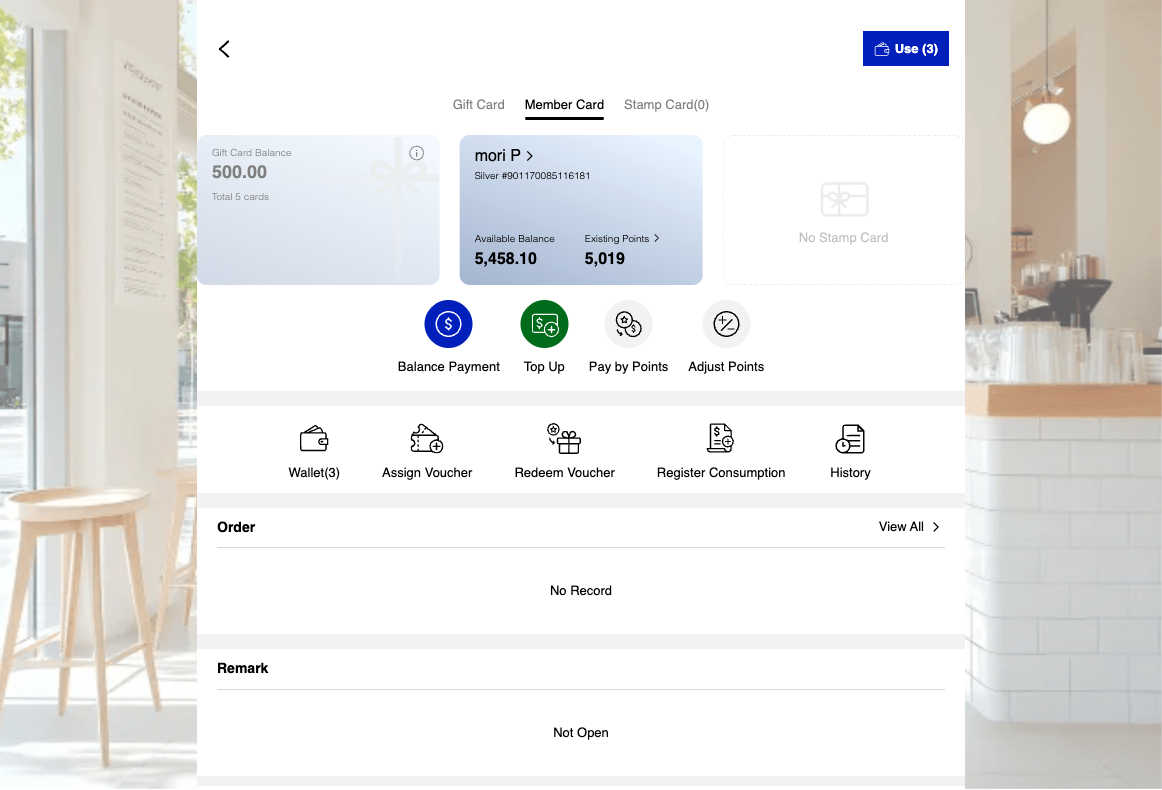The image size is (1162, 790).
Task: Select the No Stamp Card placeholder
Action: coord(843,210)
